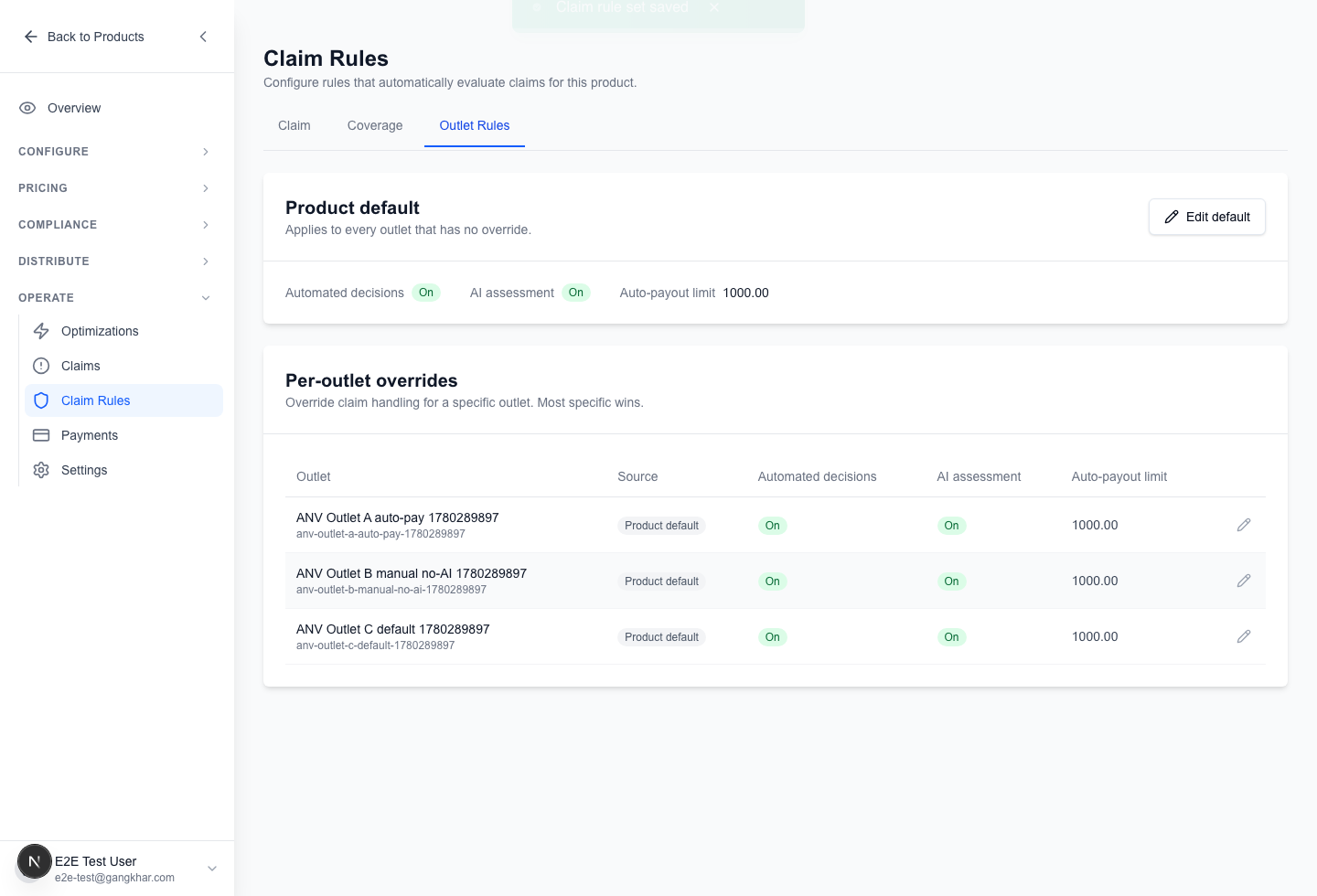Click the Auto-payout limit column header
The width and height of the screenshot is (1317, 896).
tap(1119, 476)
